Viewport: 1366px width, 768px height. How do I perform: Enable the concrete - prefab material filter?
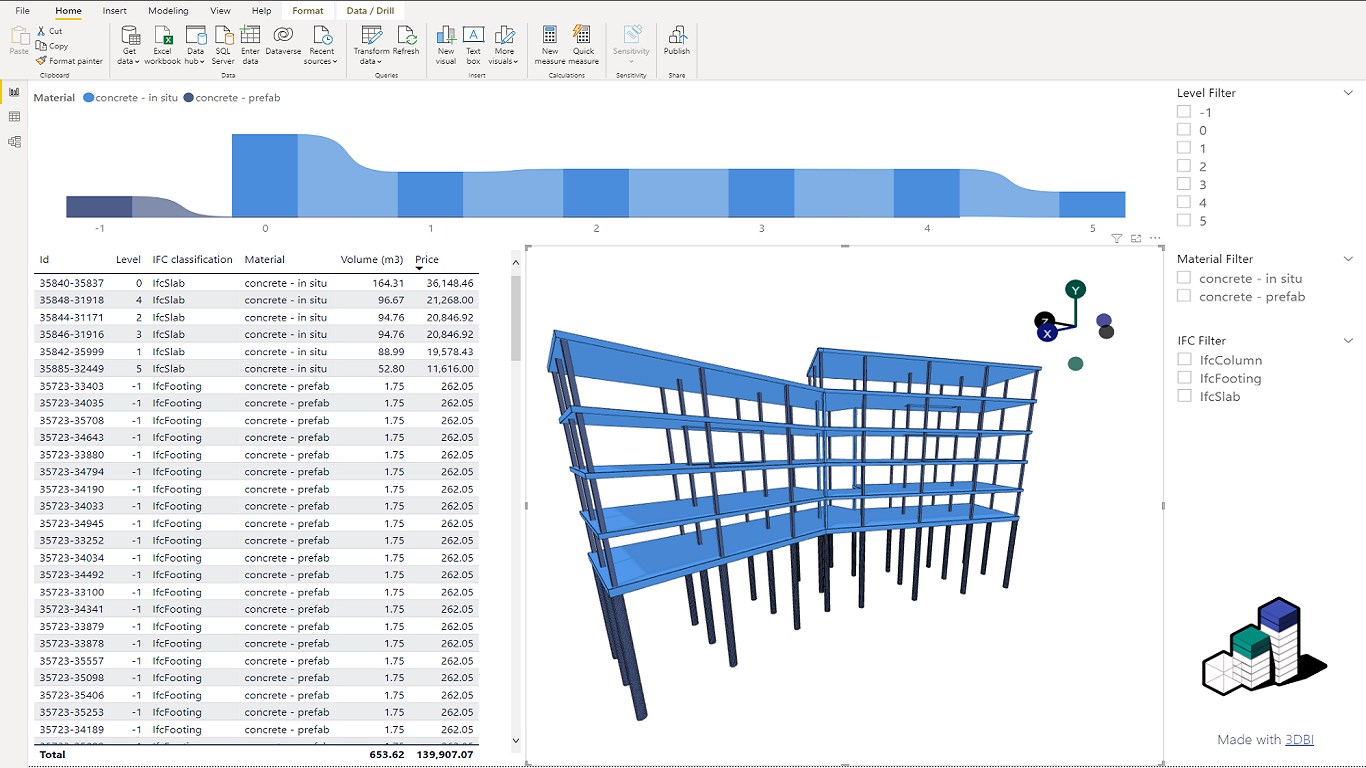(1184, 296)
